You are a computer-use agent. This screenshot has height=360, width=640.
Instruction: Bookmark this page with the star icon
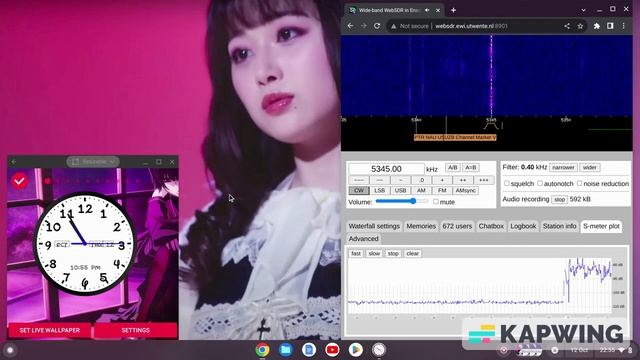[580, 26]
